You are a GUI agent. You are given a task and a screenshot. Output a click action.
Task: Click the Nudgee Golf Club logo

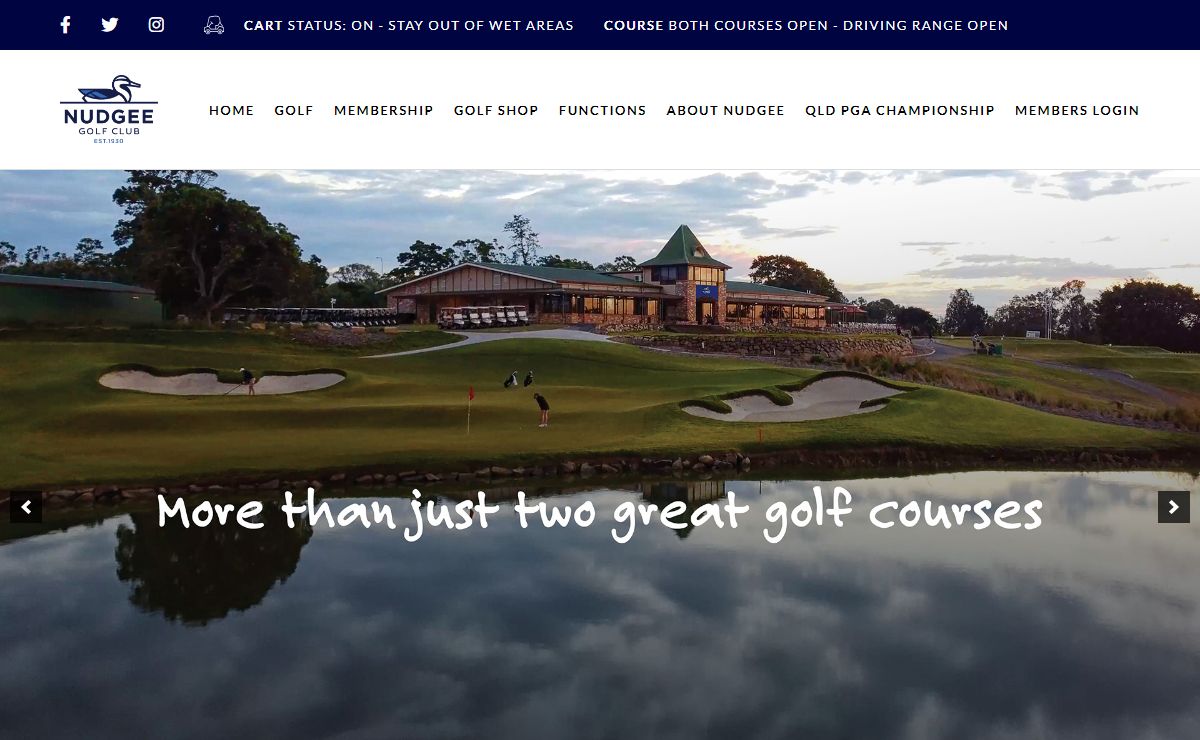click(109, 109)
